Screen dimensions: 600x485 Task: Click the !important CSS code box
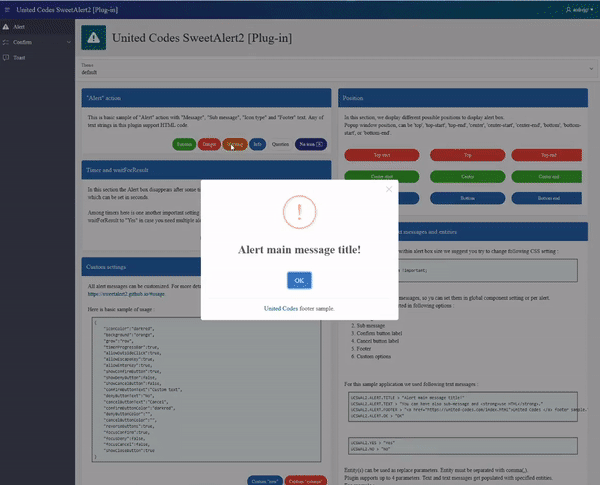tap(488, 270)
